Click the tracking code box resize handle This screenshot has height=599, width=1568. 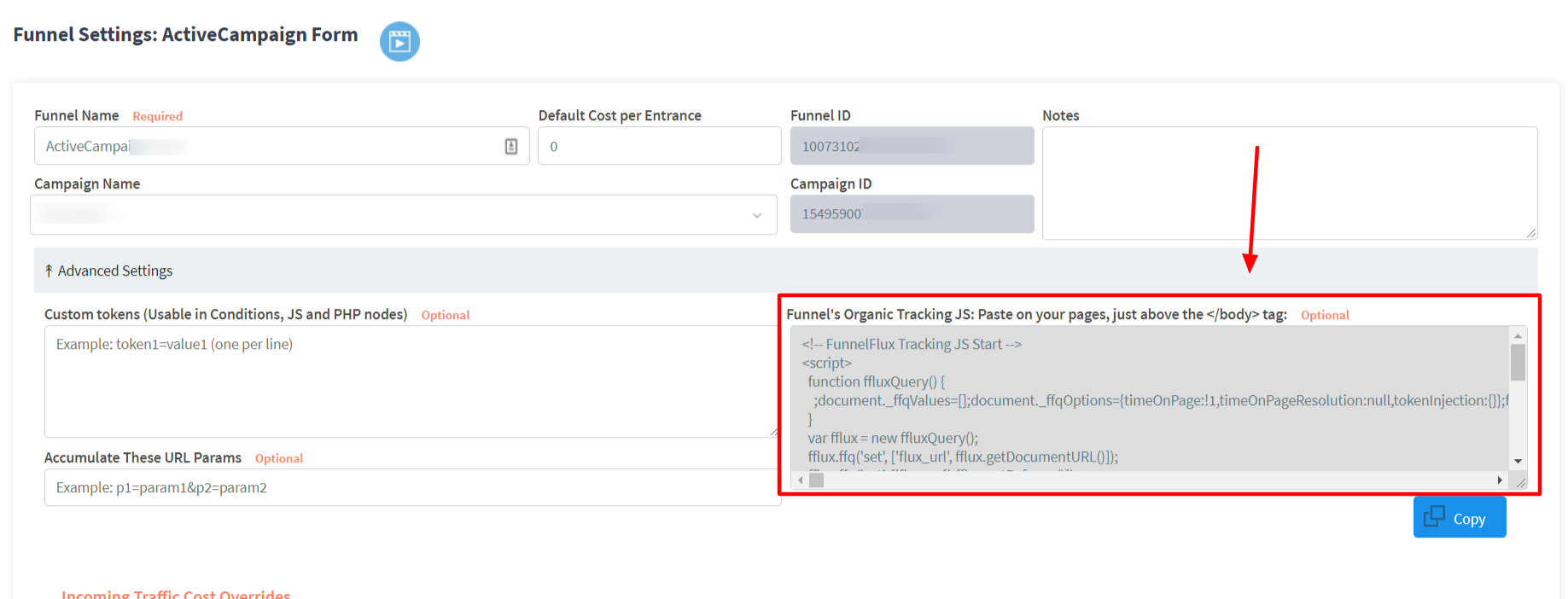coord(1520,483)
